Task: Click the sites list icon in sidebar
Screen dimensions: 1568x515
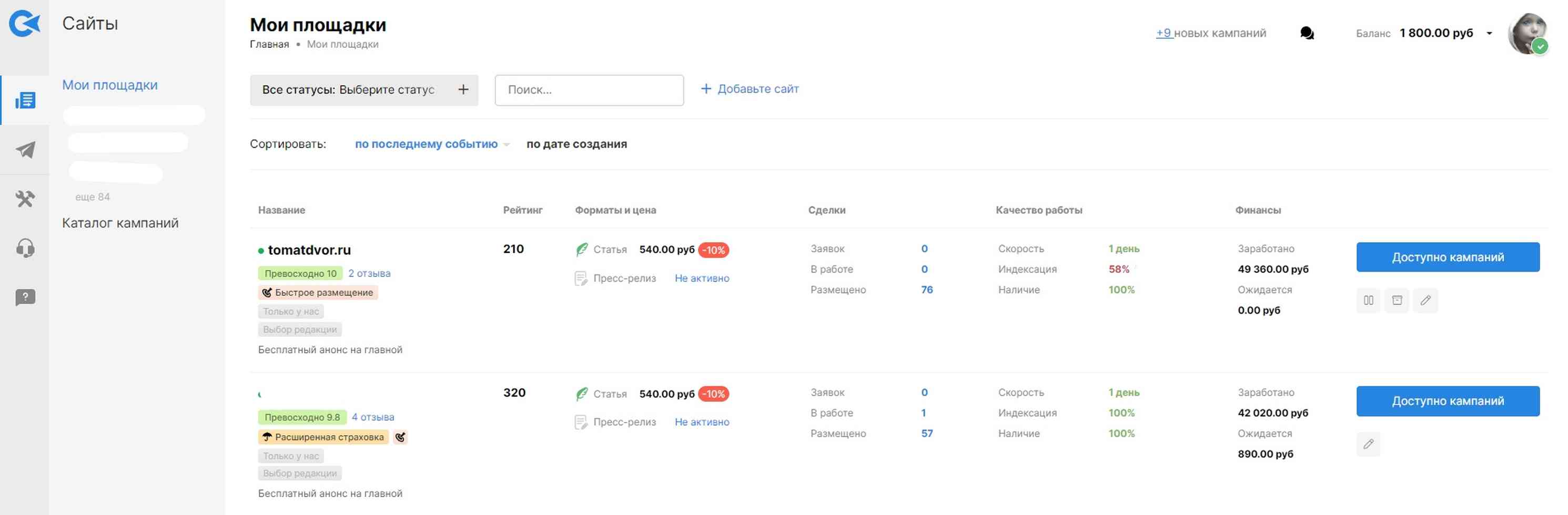Action: [25, 100]
